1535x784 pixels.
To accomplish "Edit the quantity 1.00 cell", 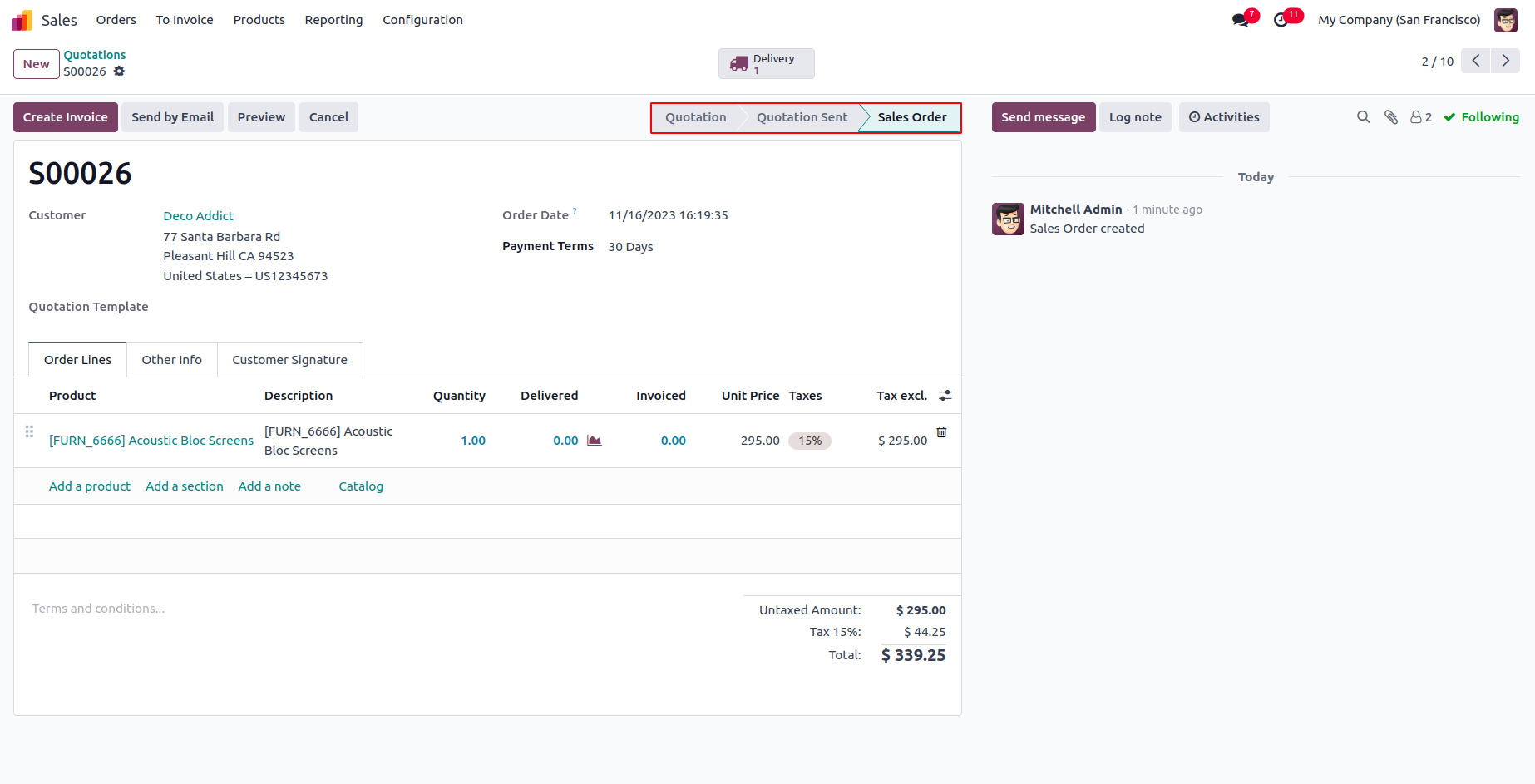I will click(473, 441).
